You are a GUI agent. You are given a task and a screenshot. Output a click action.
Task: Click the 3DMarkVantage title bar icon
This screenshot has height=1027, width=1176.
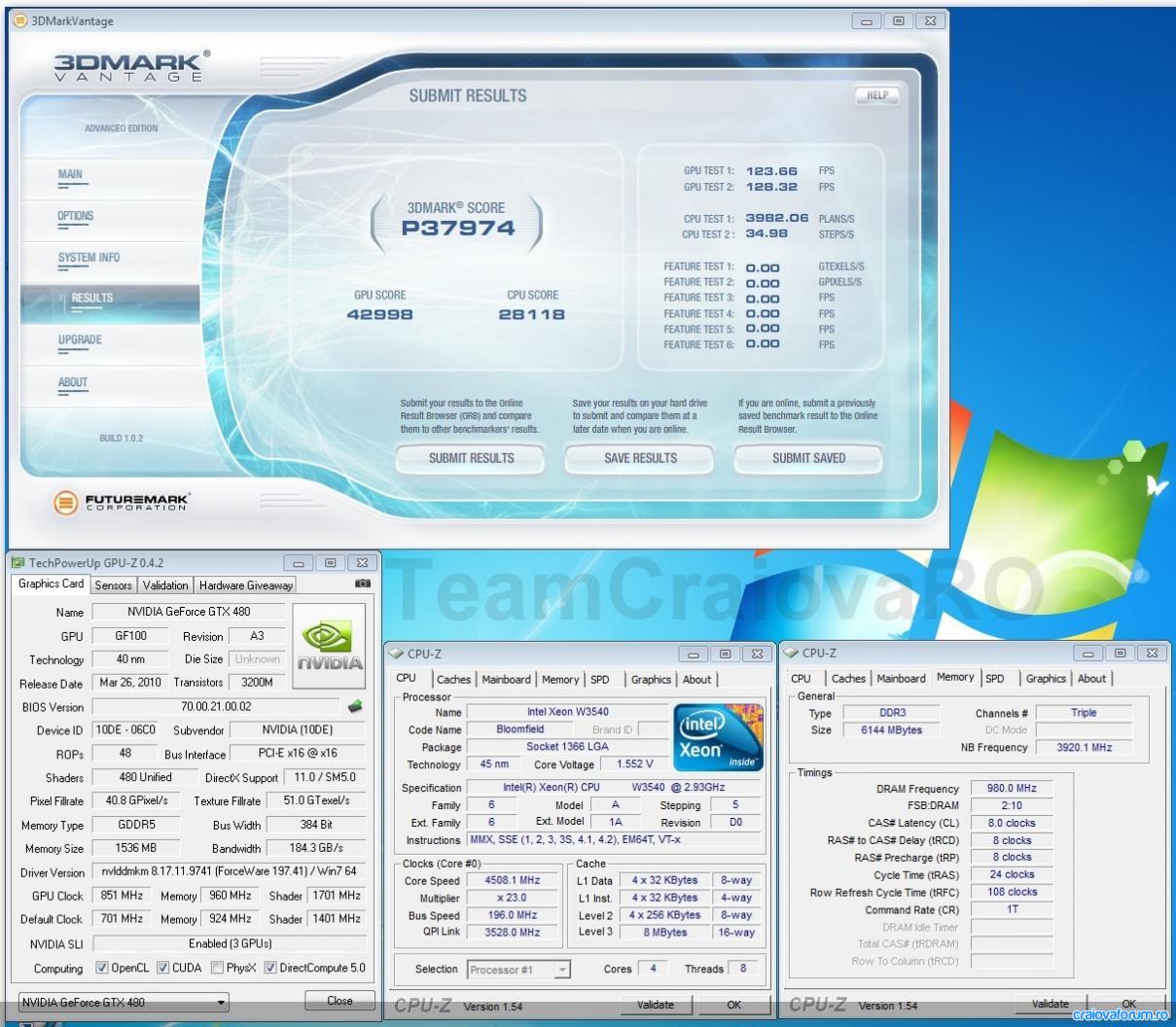point(19,20)
